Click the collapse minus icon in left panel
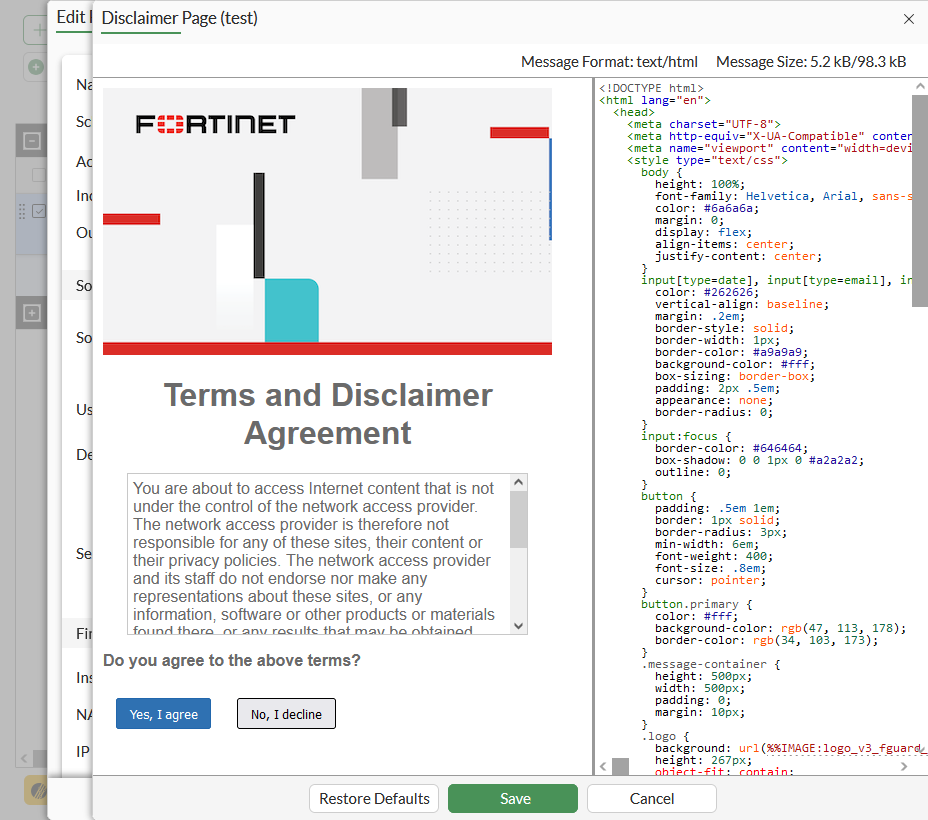This screenshot has width=928, height=820. 32,141
